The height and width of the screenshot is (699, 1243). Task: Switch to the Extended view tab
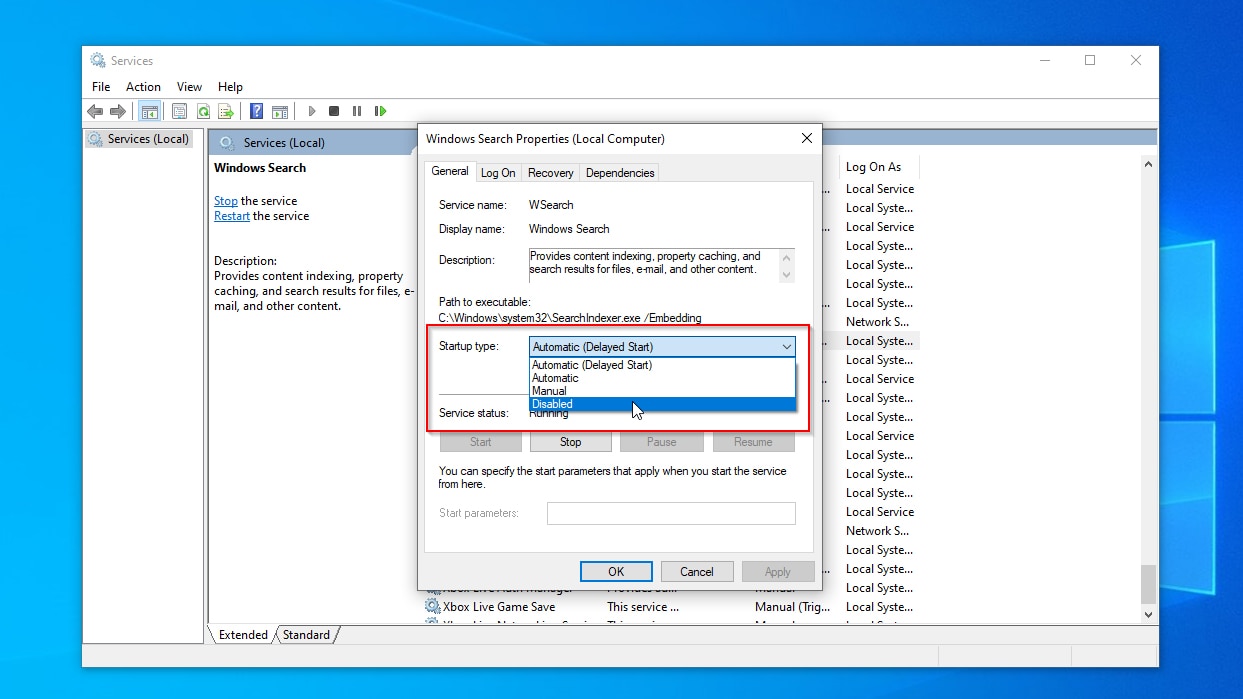click(243, 635)
